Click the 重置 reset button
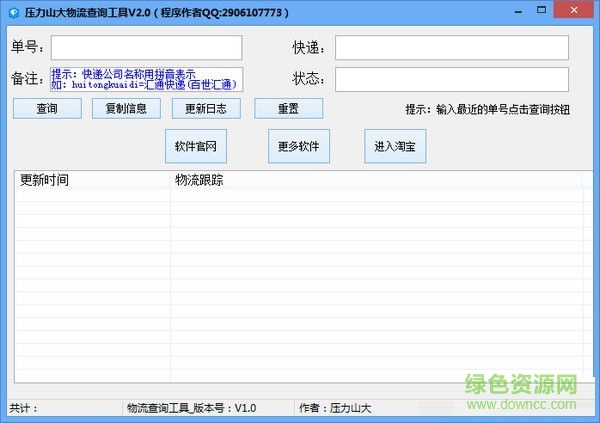The image size is (600, 423). (289, 109)
